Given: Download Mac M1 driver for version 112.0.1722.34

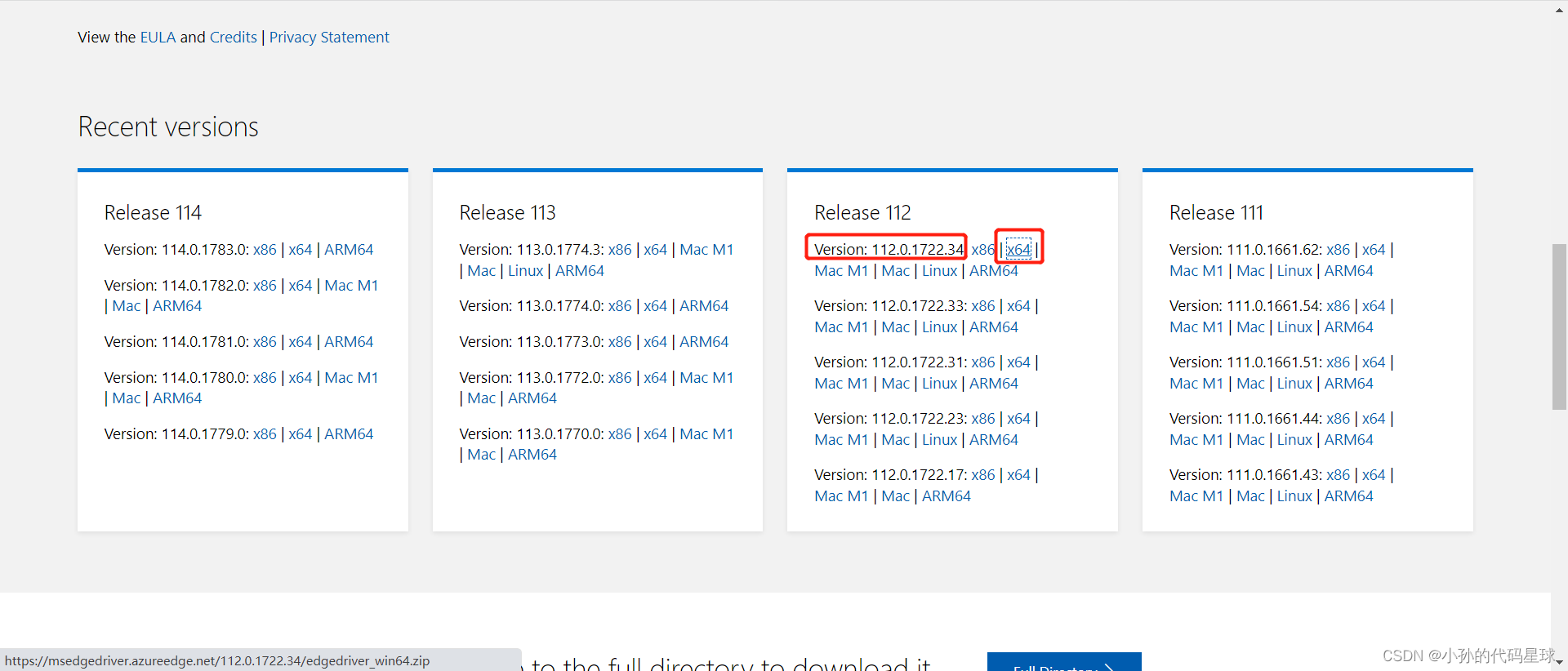Looking at the screenshot, I should [x=841, y=271].
